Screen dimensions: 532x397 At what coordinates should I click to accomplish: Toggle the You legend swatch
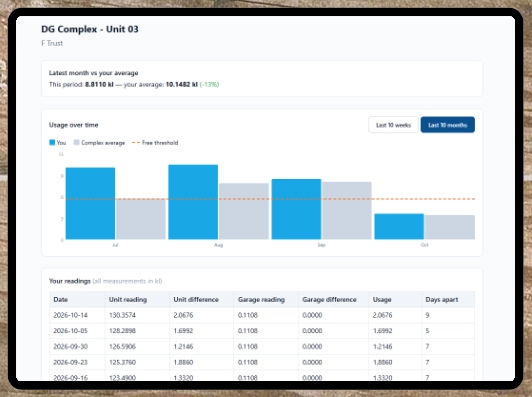[52, 143]
